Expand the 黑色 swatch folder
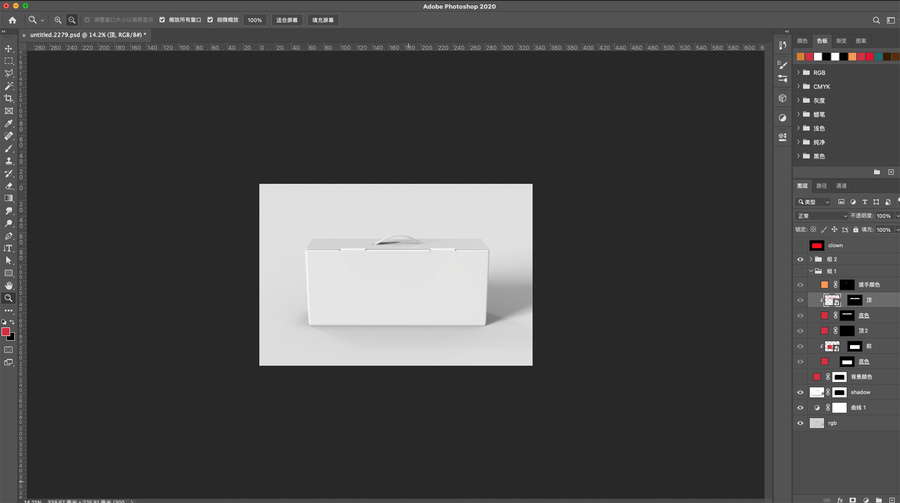 [798, 156]
